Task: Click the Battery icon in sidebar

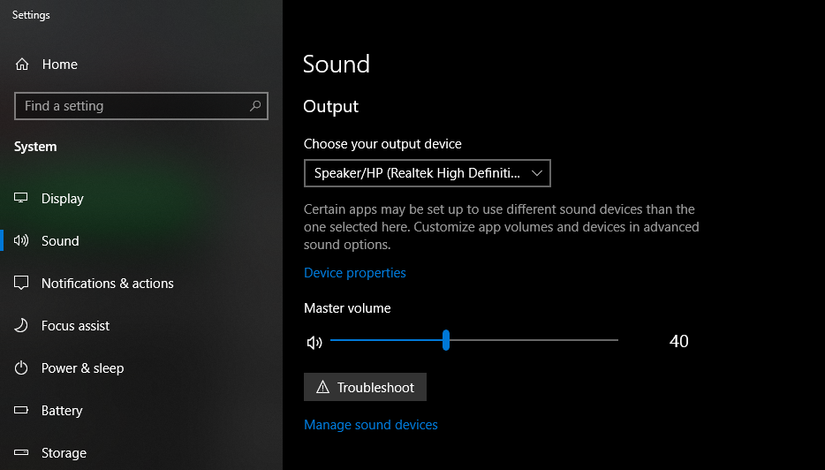Action: pyautogui.click(x=21, y=410)
